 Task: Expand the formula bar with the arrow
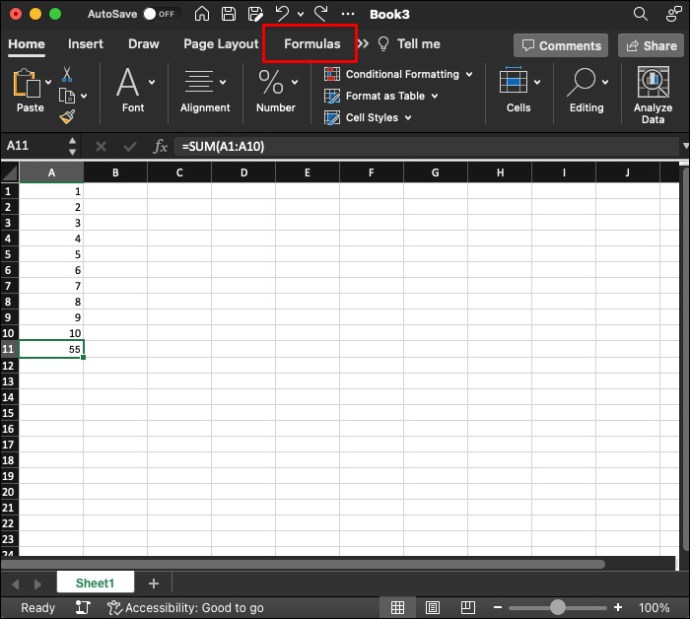click(685, 146)
